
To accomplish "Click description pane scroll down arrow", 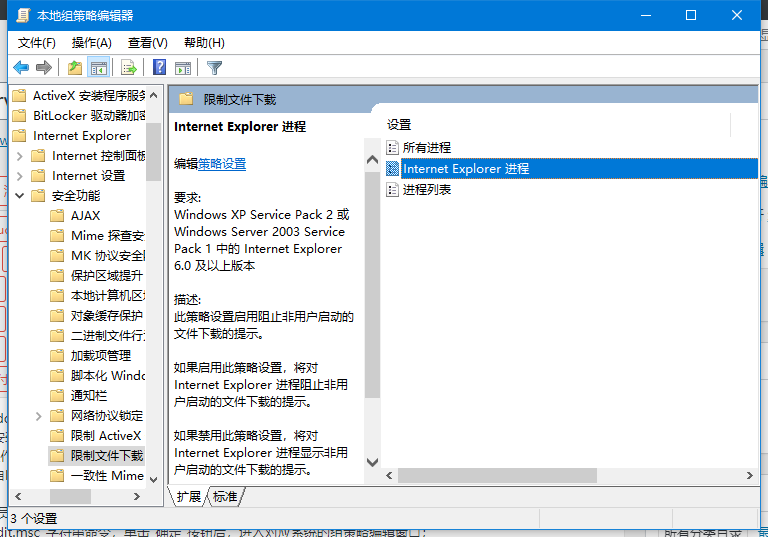I will 372,462.
